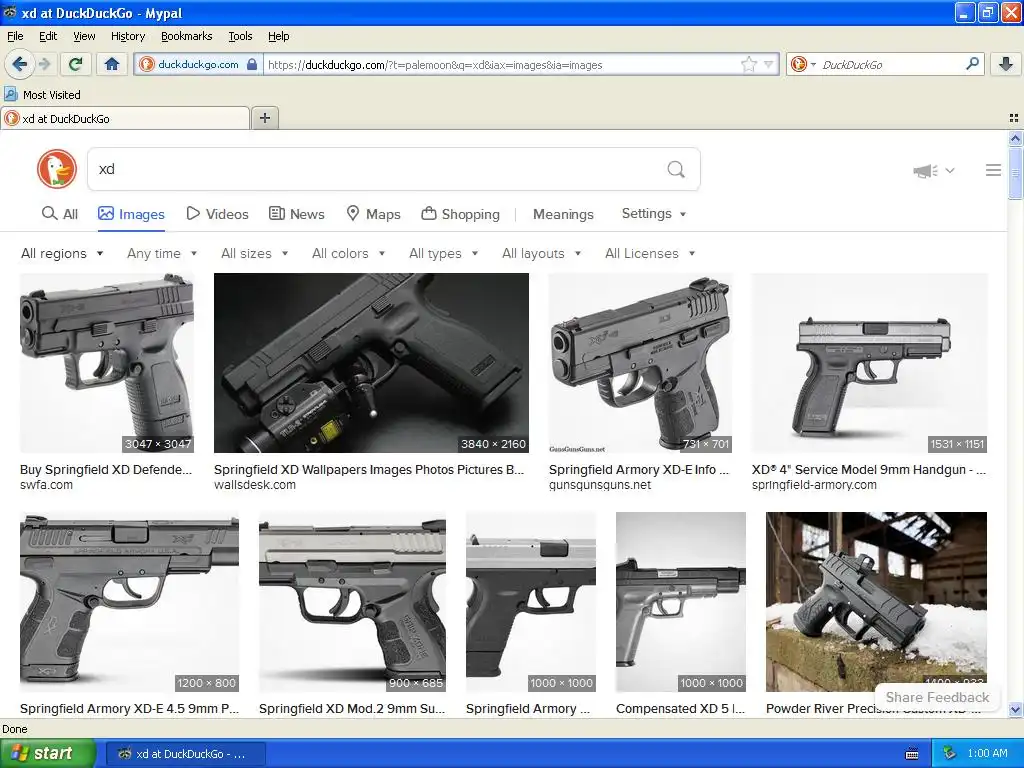
Task: Open the Powder River Precision snow thumbnail
Action: pos(876,602)
